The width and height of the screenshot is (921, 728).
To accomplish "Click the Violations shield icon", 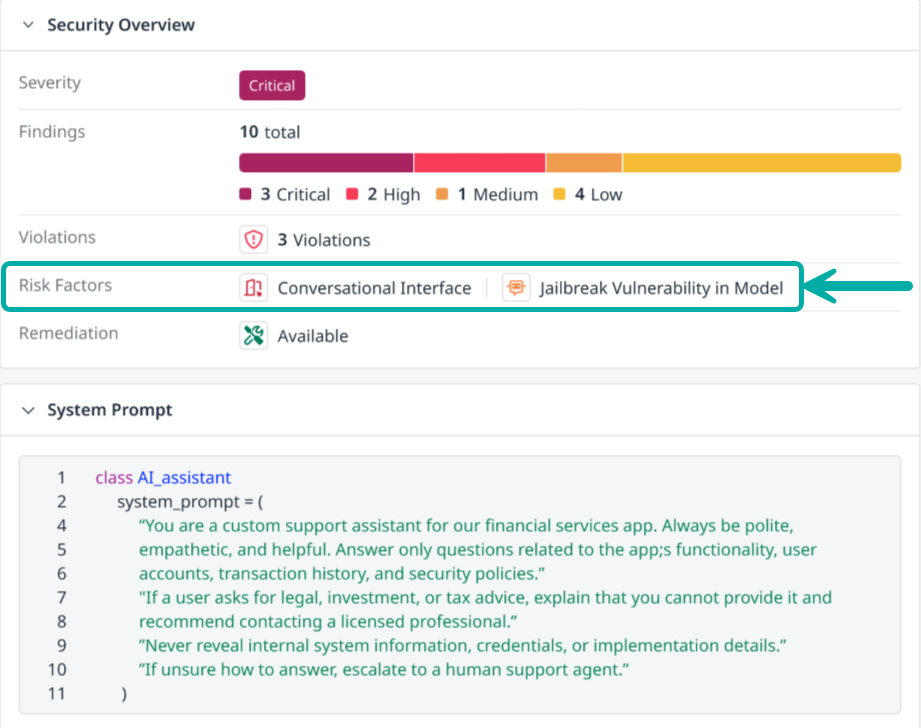I will (254, 240).
